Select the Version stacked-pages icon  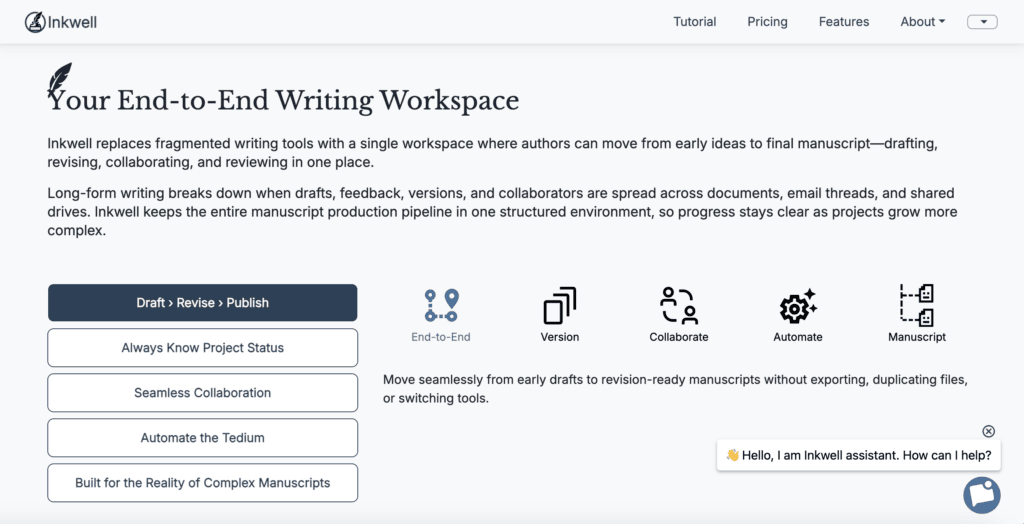coord(560,305)
